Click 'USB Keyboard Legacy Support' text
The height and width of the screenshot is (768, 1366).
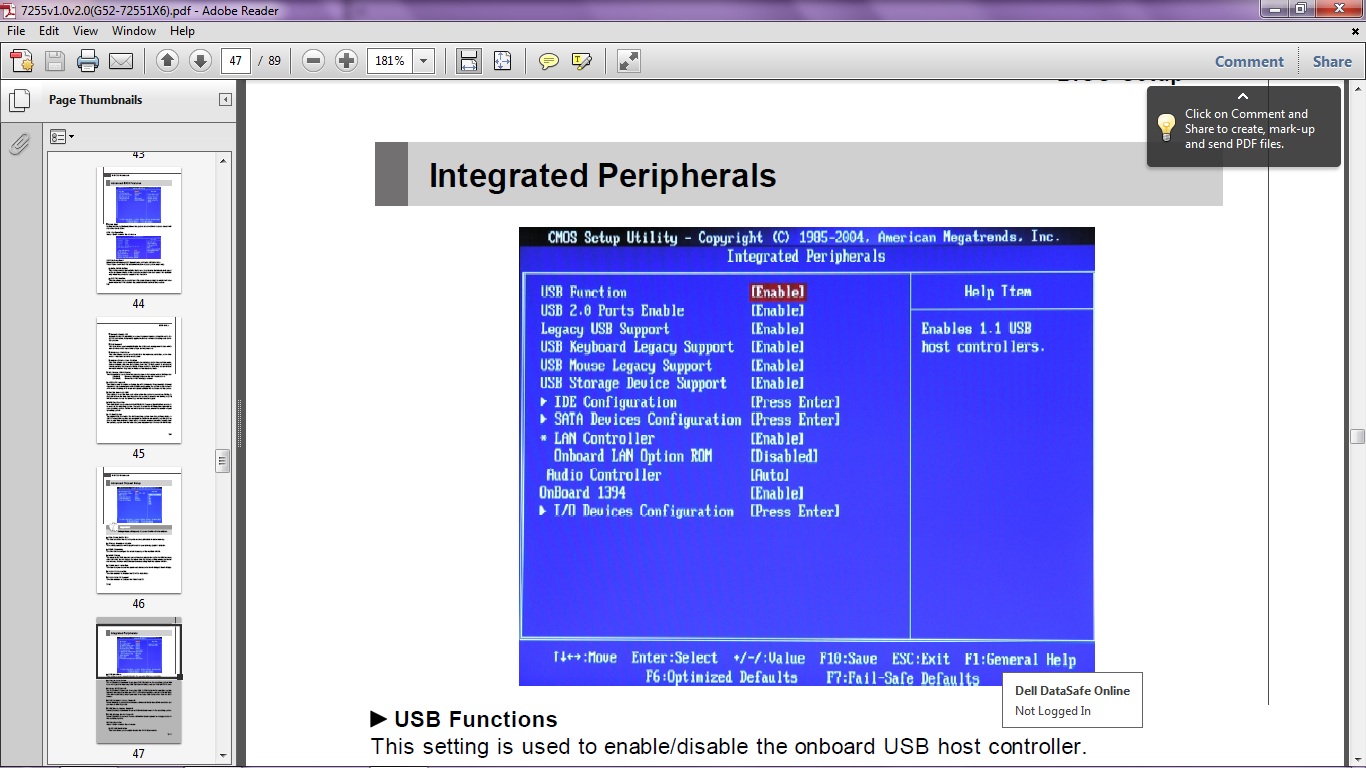[637, 347]
